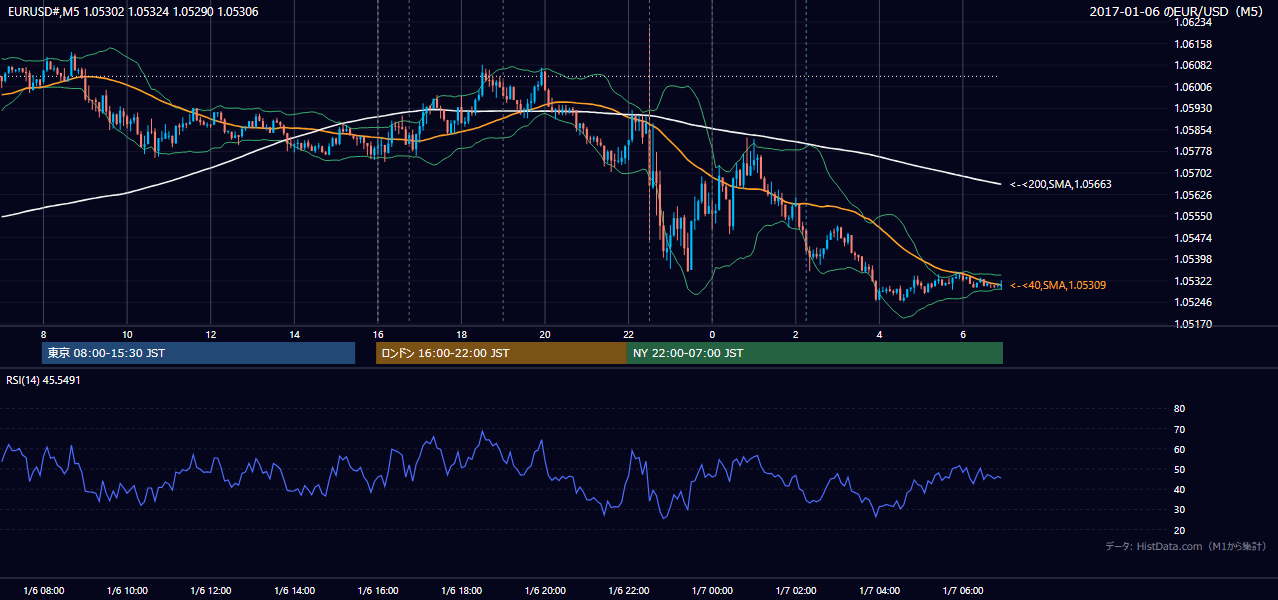Click price scale label 1.05930
The height and width of the screenshot is (600, 1278).
pos(1192,108)
